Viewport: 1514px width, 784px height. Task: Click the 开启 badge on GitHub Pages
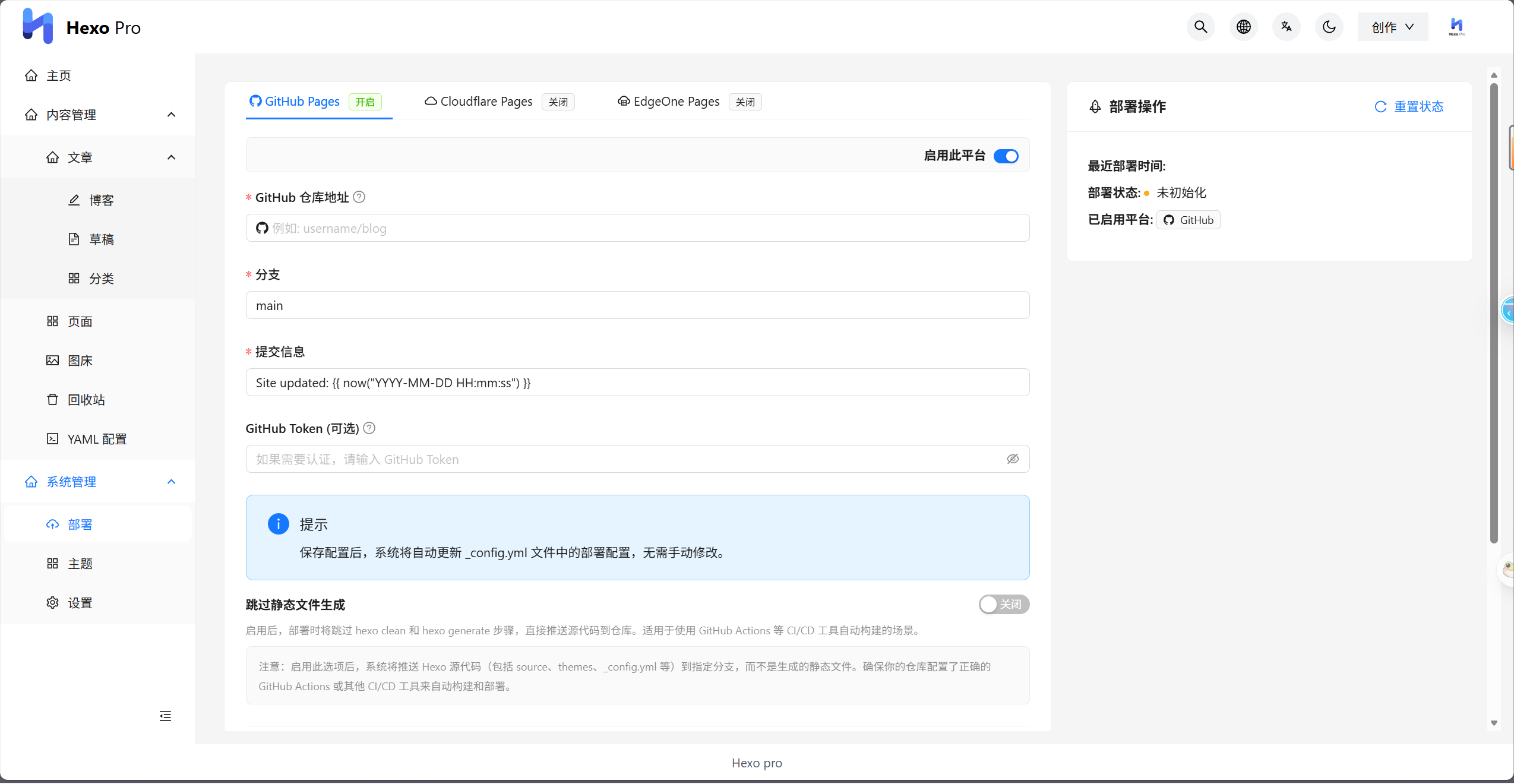click(x=365, y=102)
